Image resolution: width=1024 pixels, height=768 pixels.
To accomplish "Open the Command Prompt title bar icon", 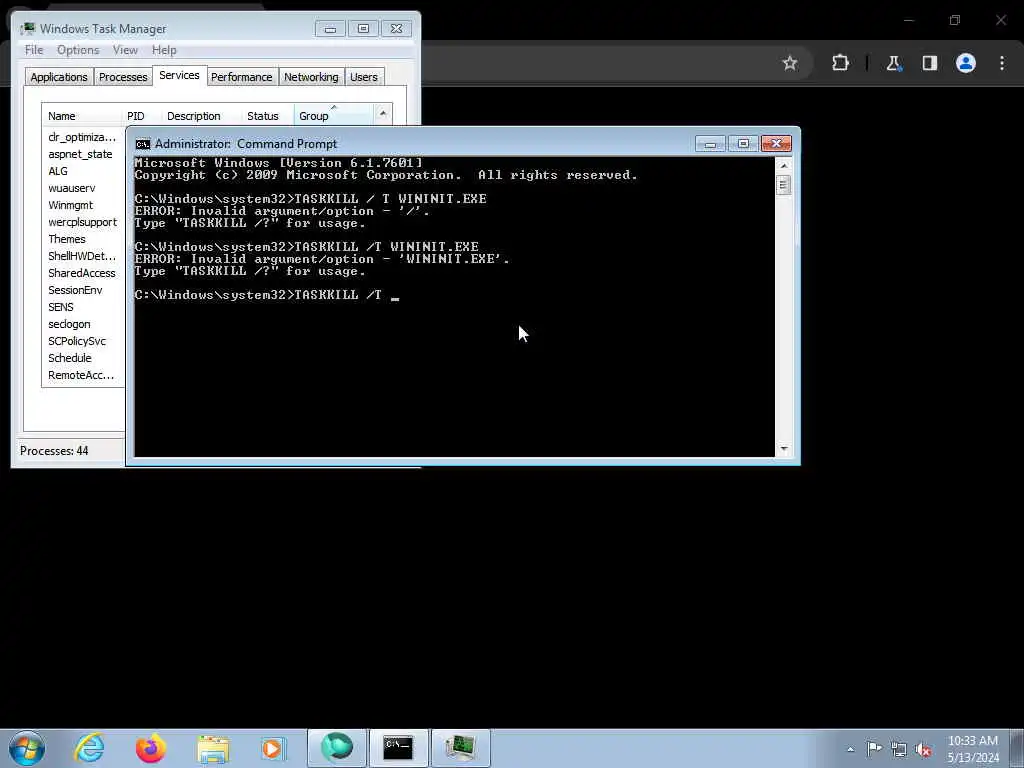I will point(142,144).
